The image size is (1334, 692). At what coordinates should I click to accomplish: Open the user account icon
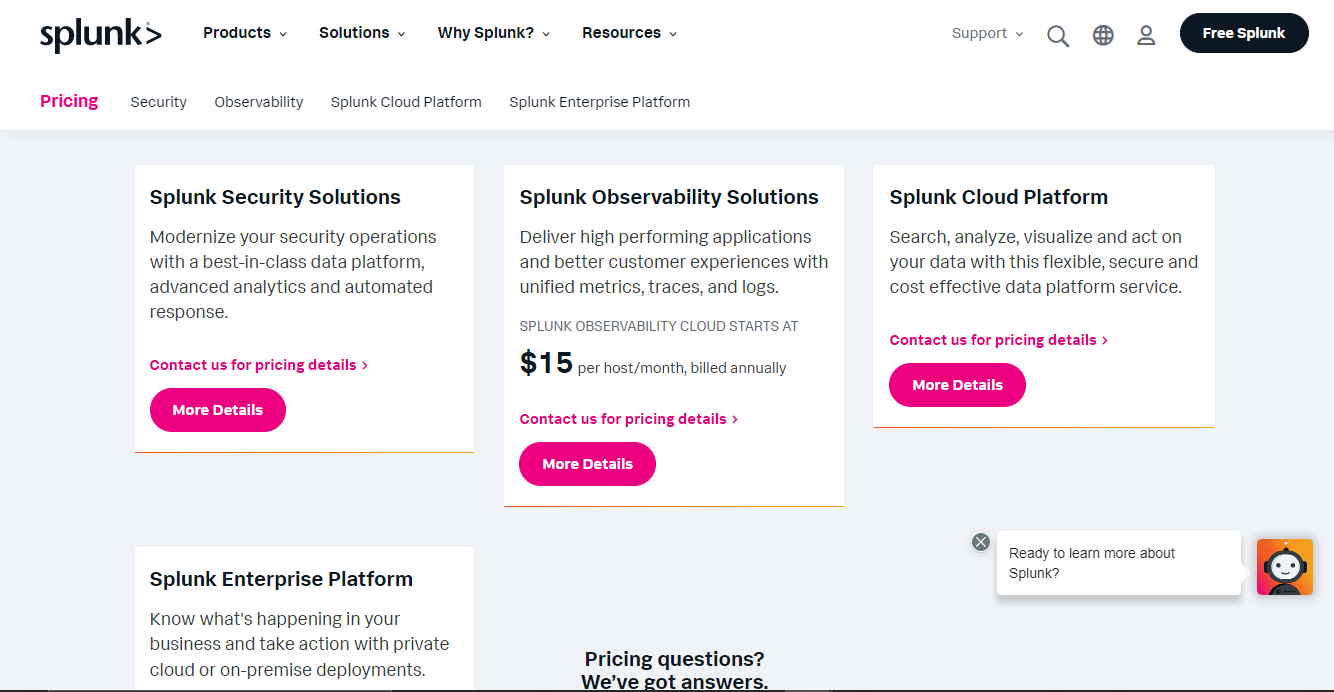[x=1146, y=35]
